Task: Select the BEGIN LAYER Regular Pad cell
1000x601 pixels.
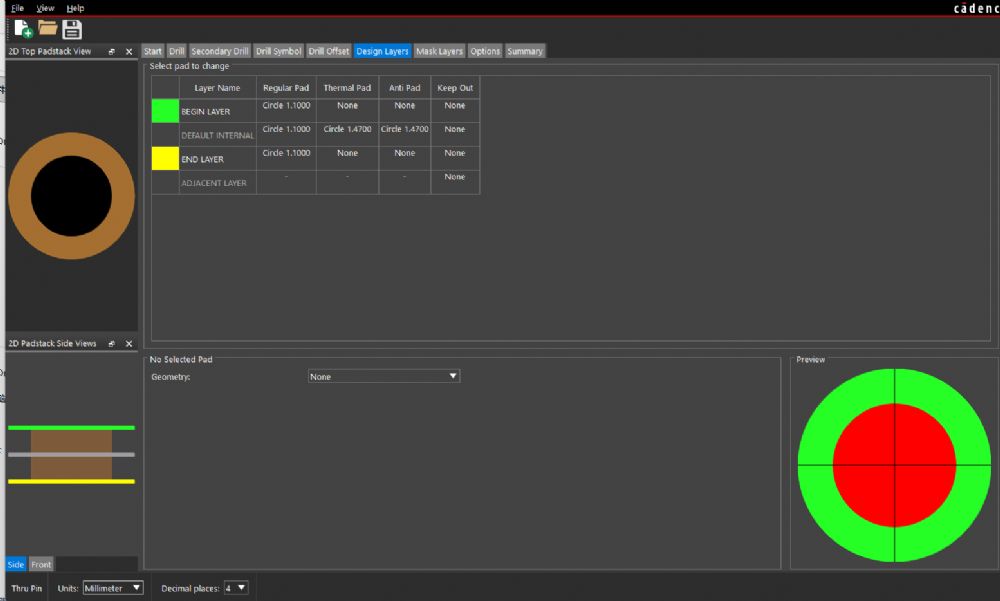Action: [286, 110]
